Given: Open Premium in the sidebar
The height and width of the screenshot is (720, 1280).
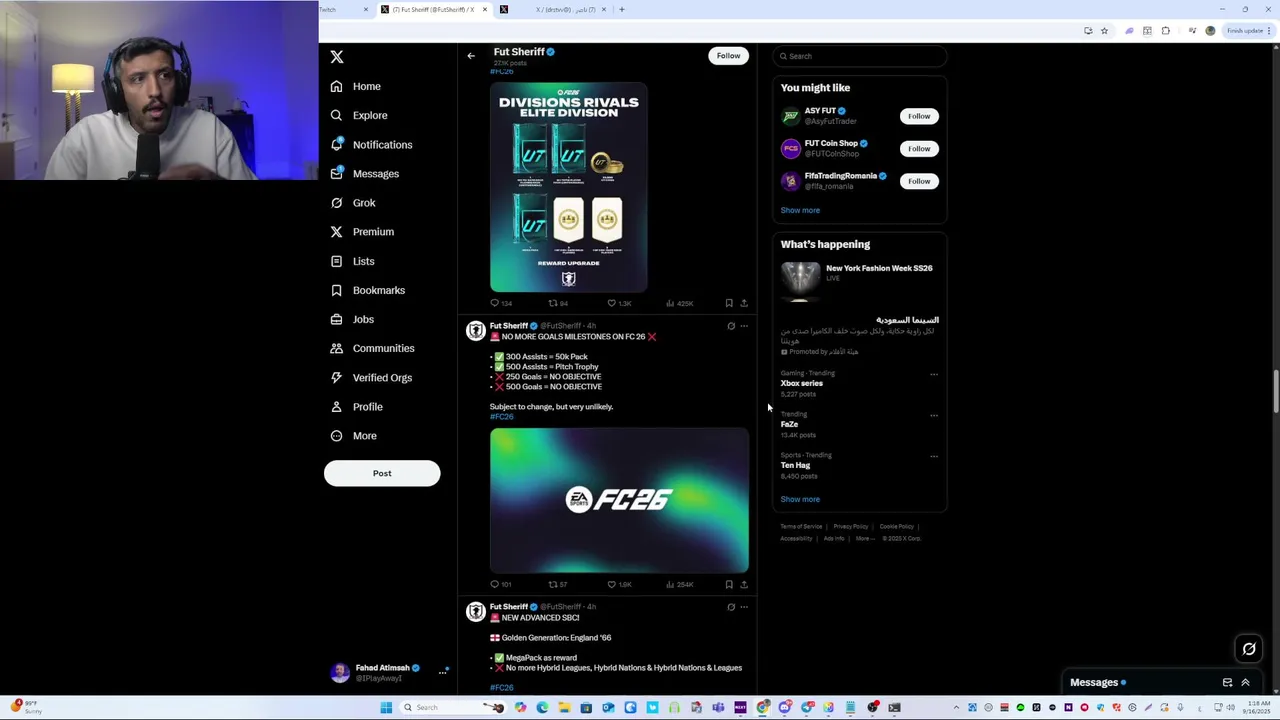Looking at the screenshot, I should (362, 232).
